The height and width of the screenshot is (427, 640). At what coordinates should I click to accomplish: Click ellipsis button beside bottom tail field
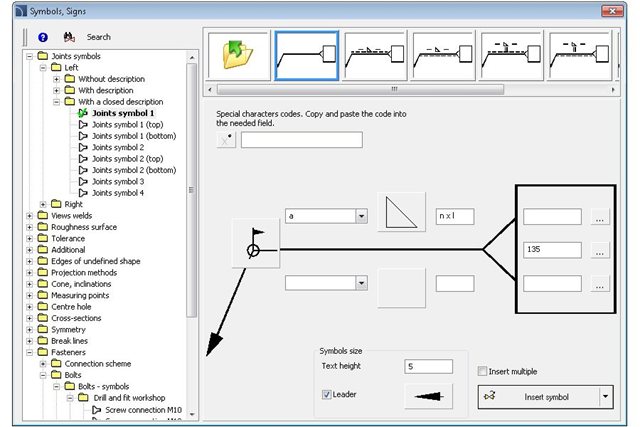600,284
